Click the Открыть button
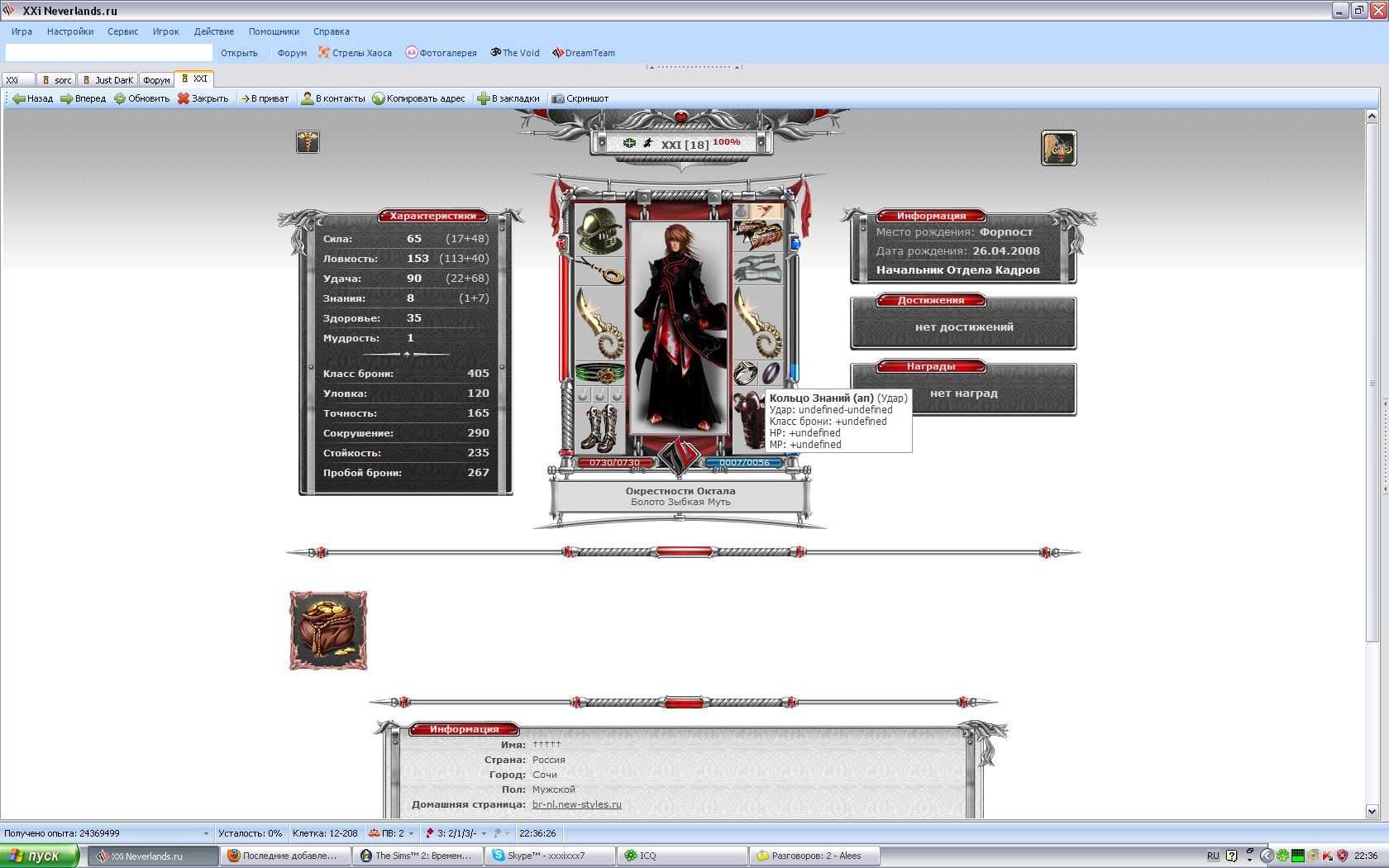This screenshot has width=1389, height=868. point(239,53)
